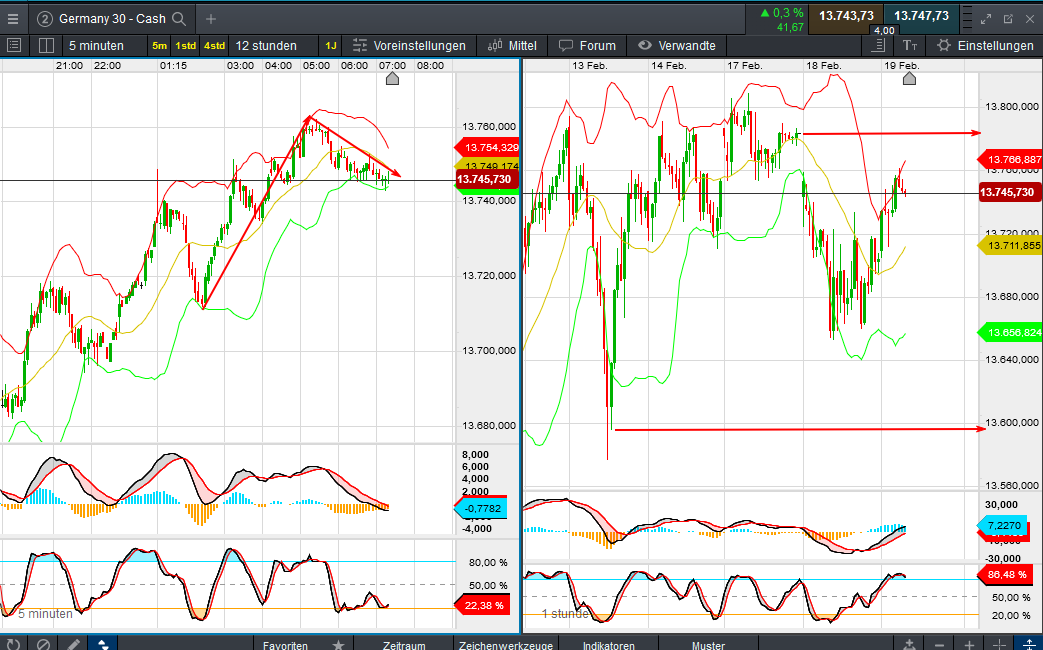Click the 05:00 time on the time axis
The width and height of the screenshot is (1043, 650).
[316, 65]
